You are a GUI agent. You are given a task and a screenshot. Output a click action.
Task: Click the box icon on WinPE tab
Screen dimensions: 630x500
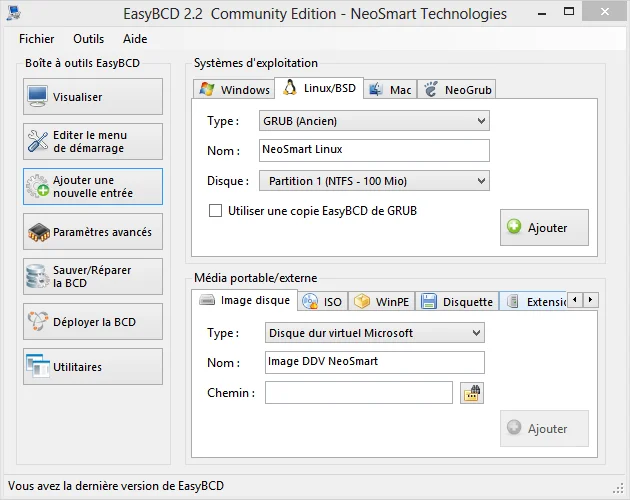coord(362,301)
